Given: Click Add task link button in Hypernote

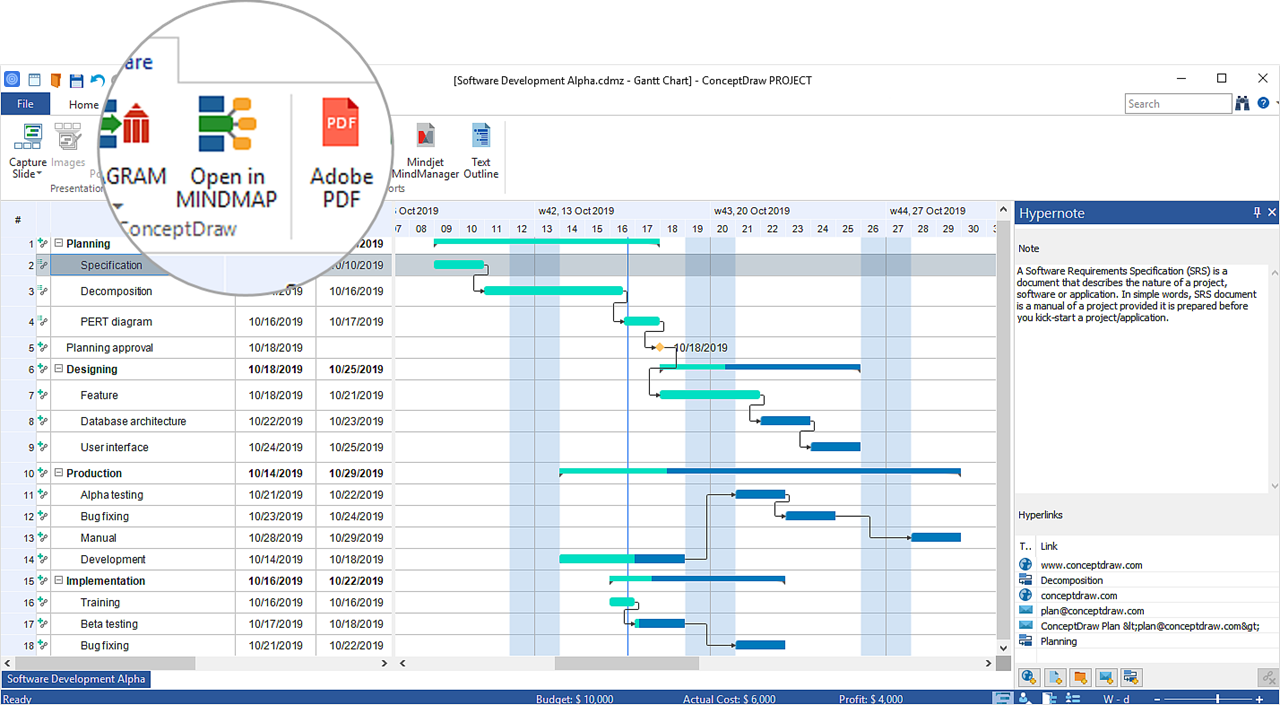Looking at the screenshot, I should pos(1131,677).
